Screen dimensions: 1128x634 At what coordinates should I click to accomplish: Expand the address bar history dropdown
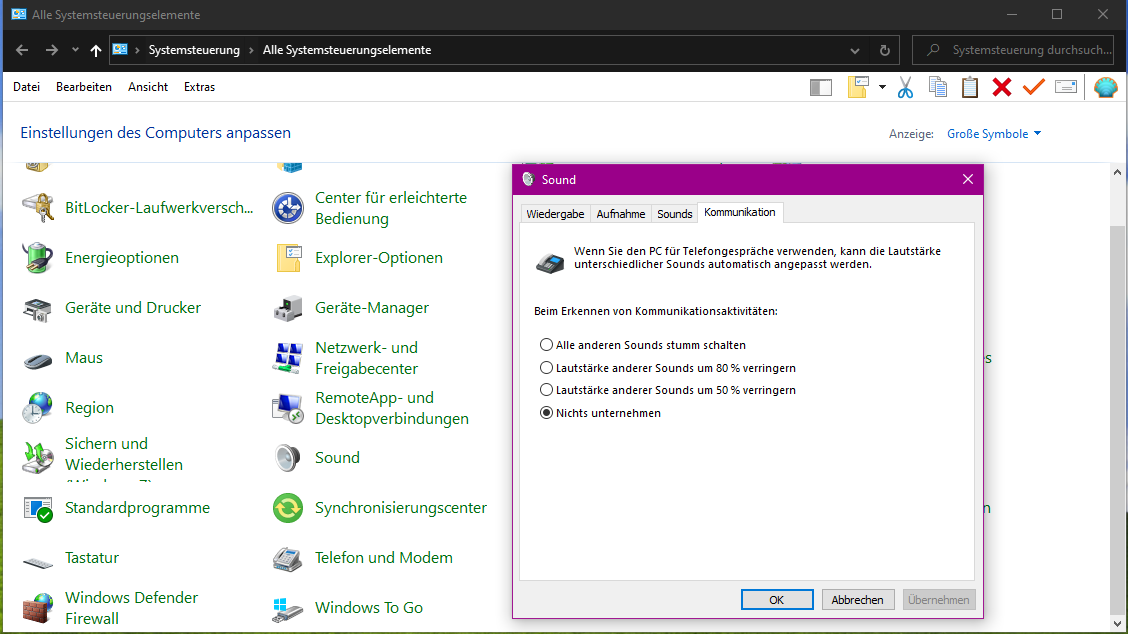(x=855, y=50)
